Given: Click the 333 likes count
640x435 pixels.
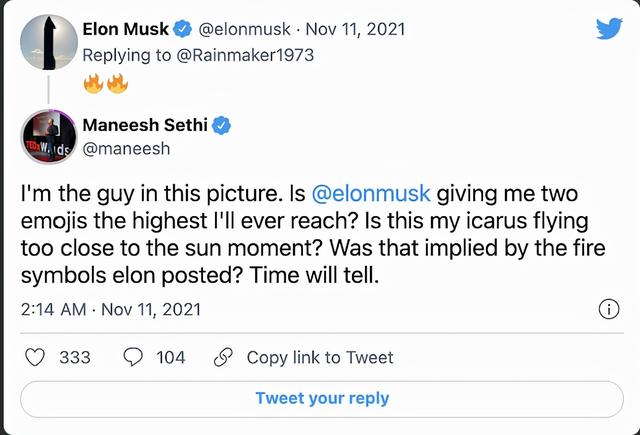Looking at the screenshot, I should coord(75,357).
